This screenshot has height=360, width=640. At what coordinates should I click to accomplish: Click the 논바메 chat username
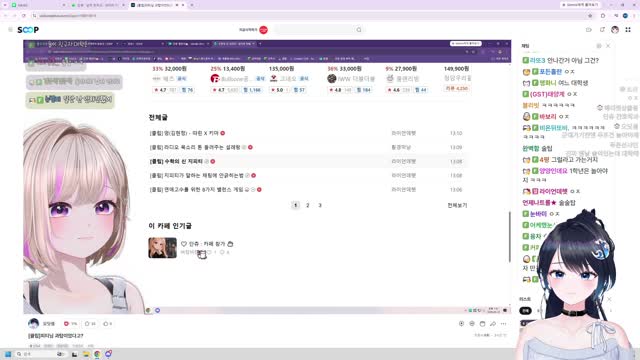(x=538, y=214)
